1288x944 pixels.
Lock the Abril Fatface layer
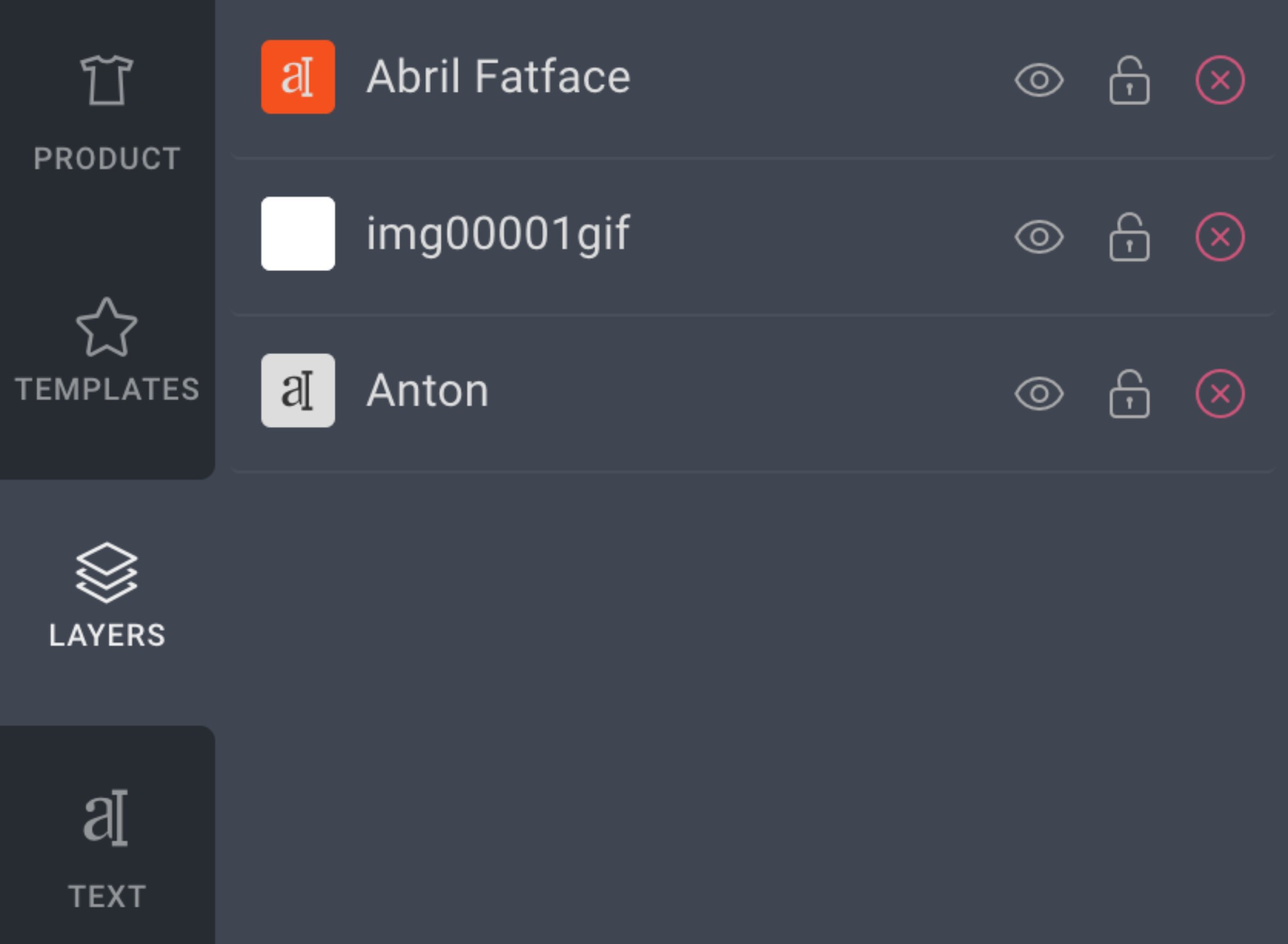coord(1130,80)
